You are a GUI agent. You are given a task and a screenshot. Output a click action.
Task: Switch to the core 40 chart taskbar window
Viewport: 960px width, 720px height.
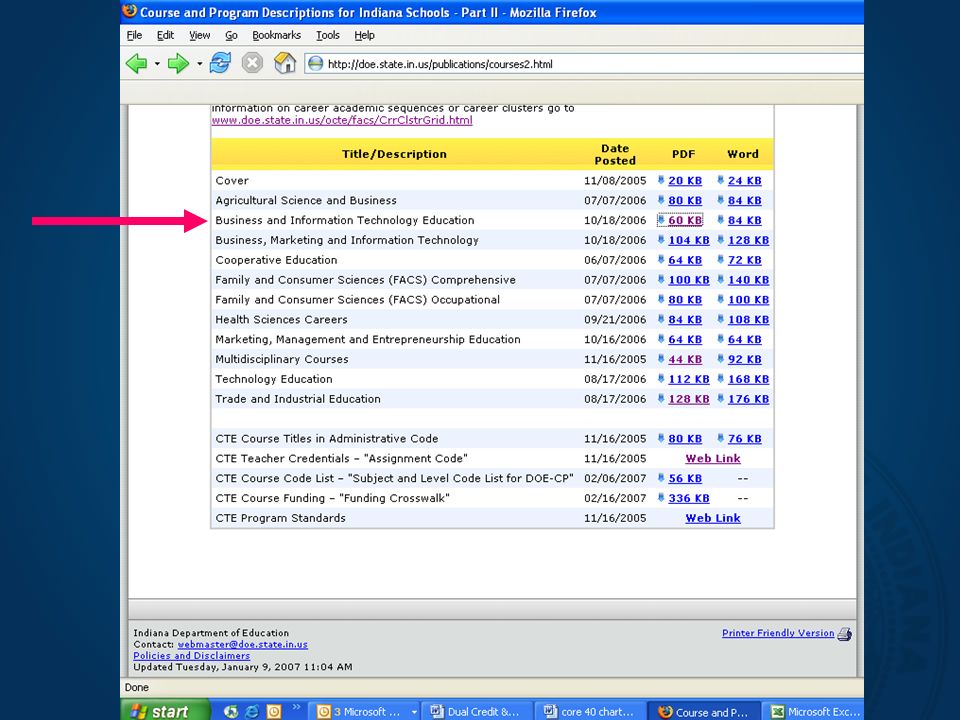click(590, 711)
